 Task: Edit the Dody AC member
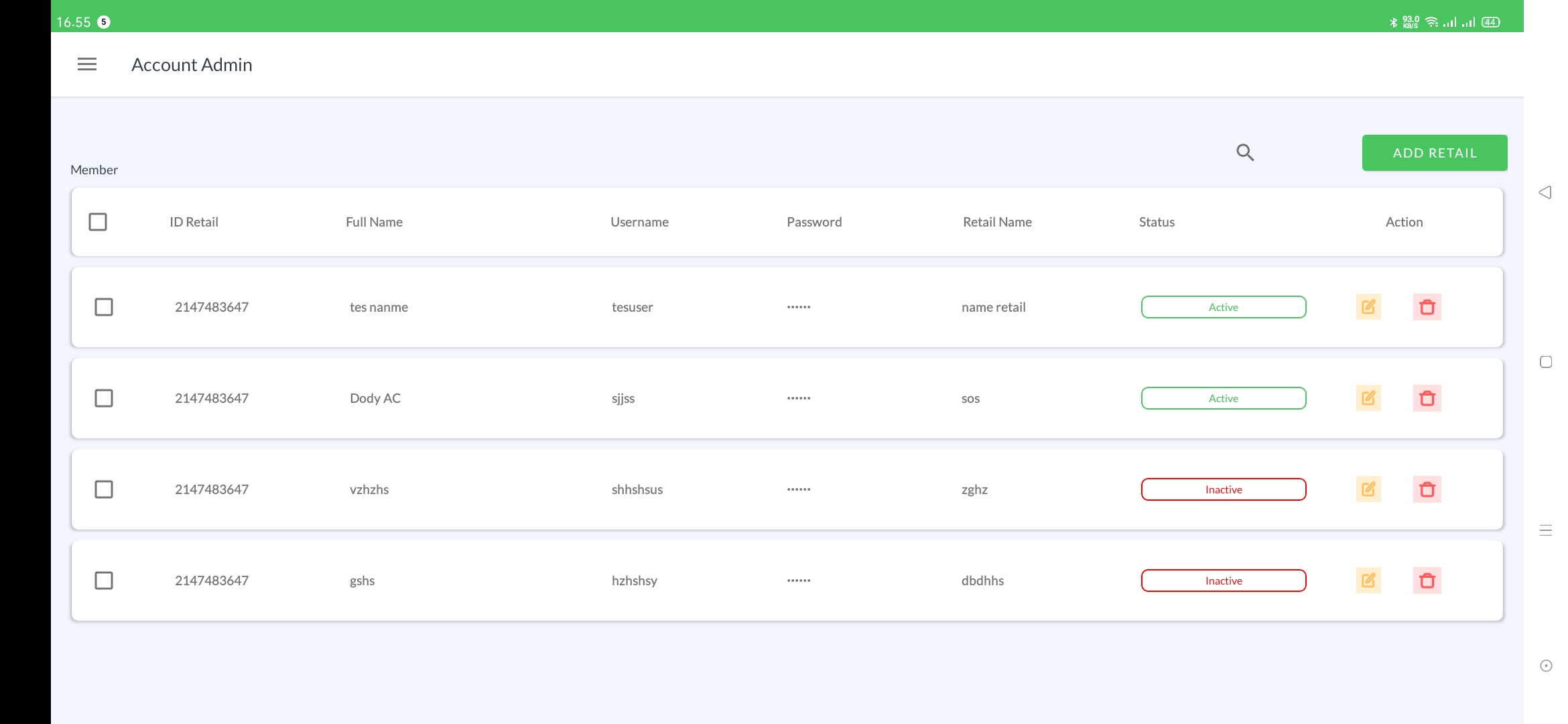1368,398
